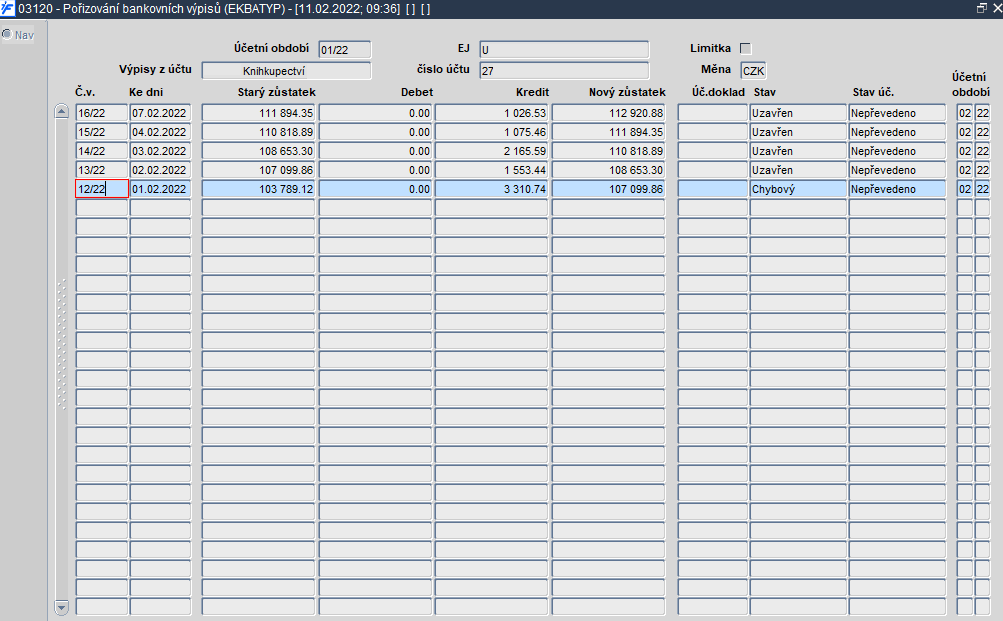This screenshot has height=621, width=1003.
Task: Click Nepřevedeno status in row 16/22
Action: [897, 113]
